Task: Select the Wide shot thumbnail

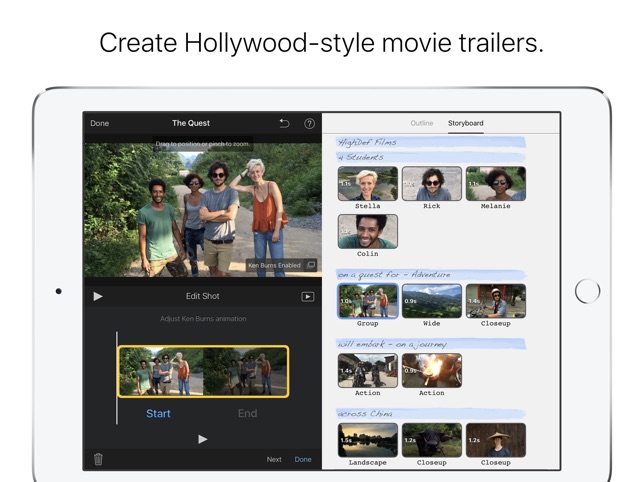Action: 431,301
